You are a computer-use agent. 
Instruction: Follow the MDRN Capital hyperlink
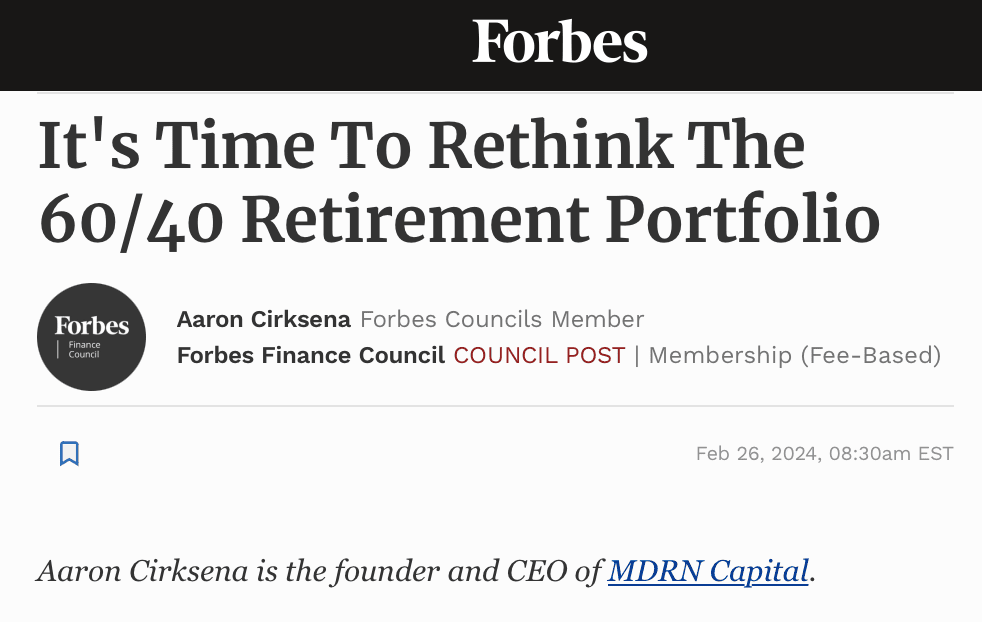(708, 571)
